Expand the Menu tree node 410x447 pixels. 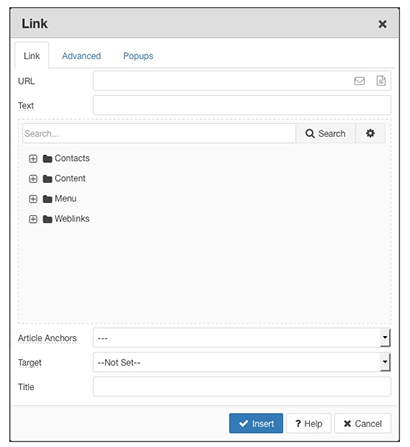33,199
